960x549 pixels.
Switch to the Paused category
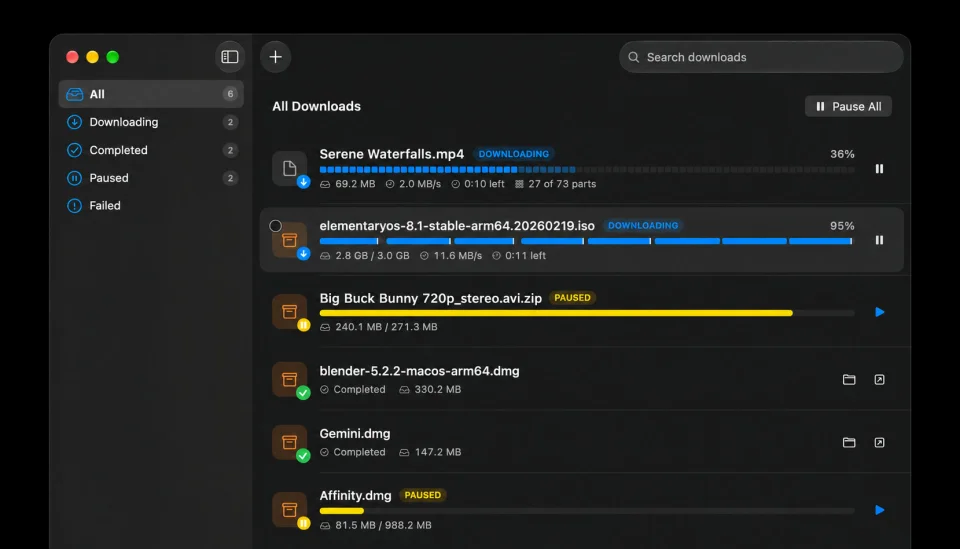pyautogui.click(x=151, y=178)
